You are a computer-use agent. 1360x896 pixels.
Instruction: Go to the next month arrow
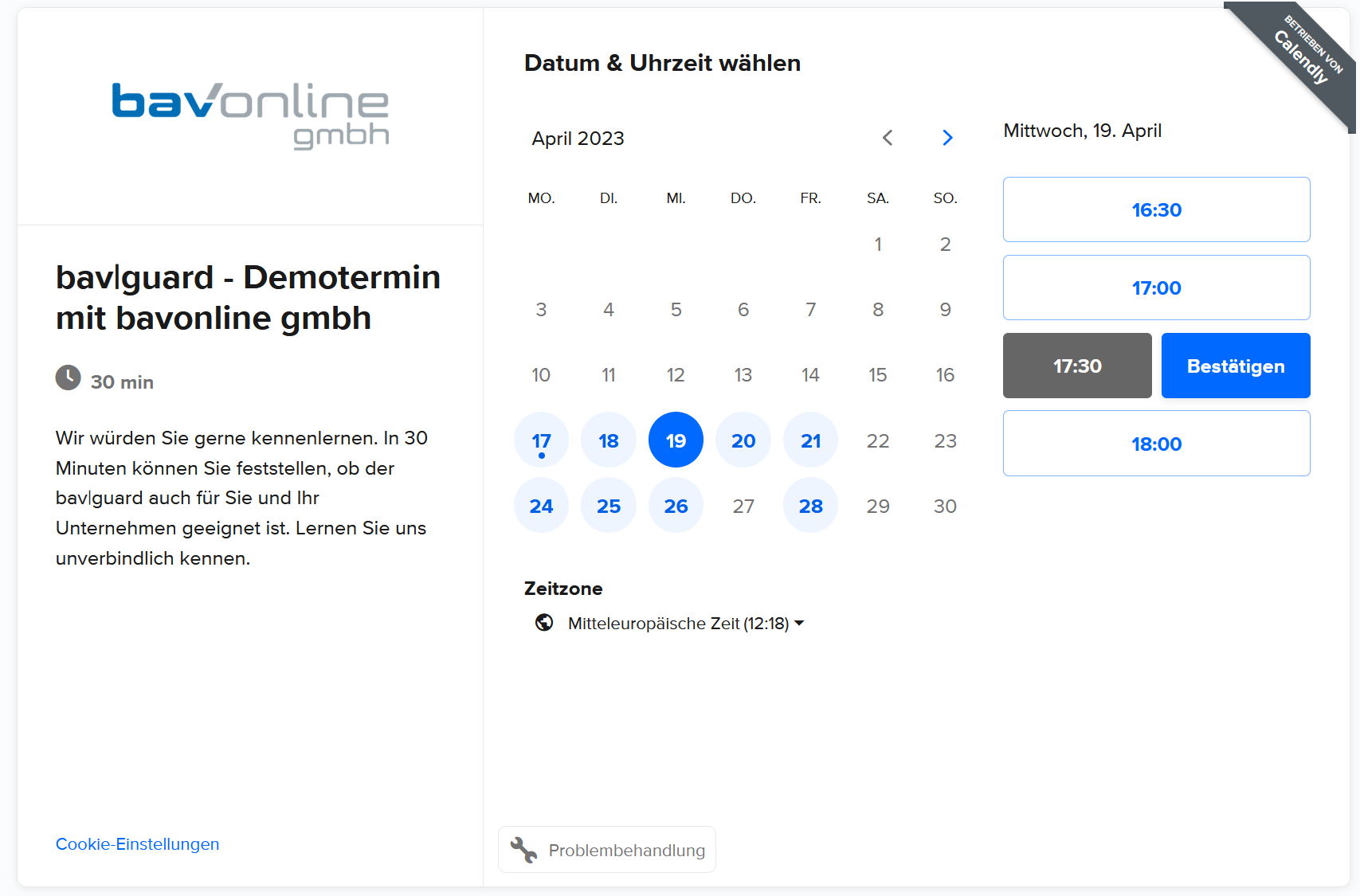(947, 138)
